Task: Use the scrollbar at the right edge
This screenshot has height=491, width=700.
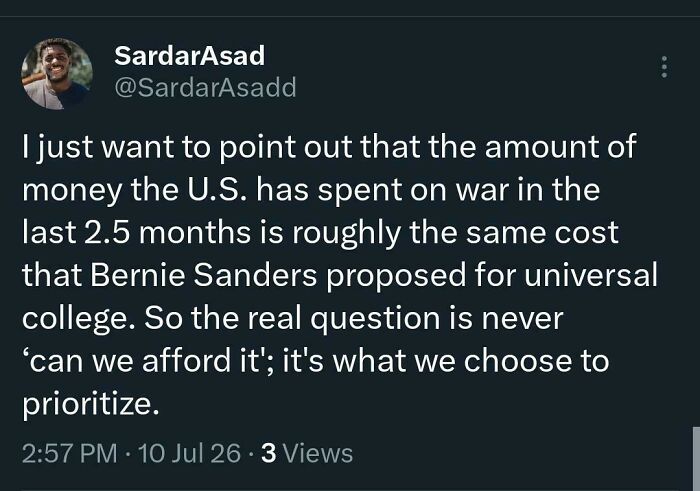Action: coord(696,458)
